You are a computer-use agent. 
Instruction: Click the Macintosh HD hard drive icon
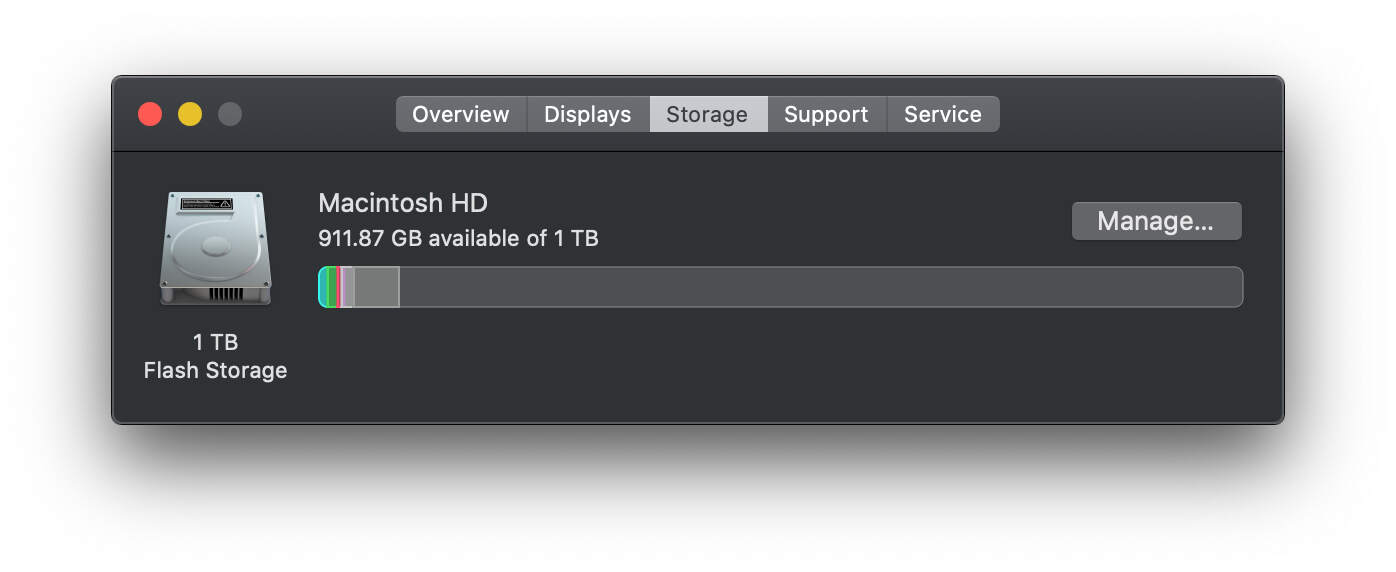[215, 248]
